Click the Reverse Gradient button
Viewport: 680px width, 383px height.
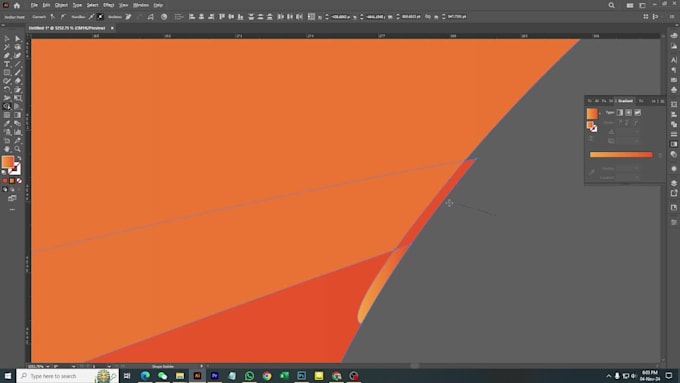point(590,139)
